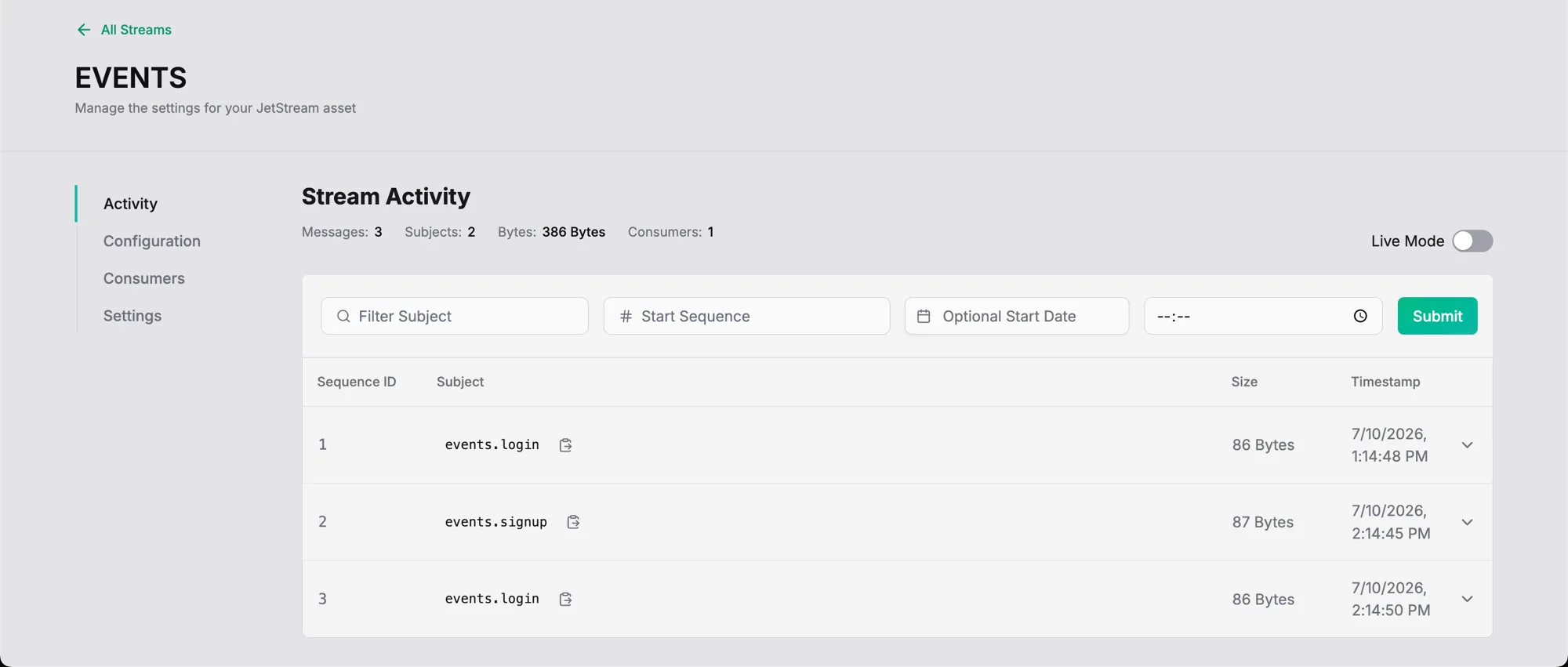The width and height of the screenshot is (1568, 667).
Task: Click the Timestamp column header
Action: pos(1385,382)
